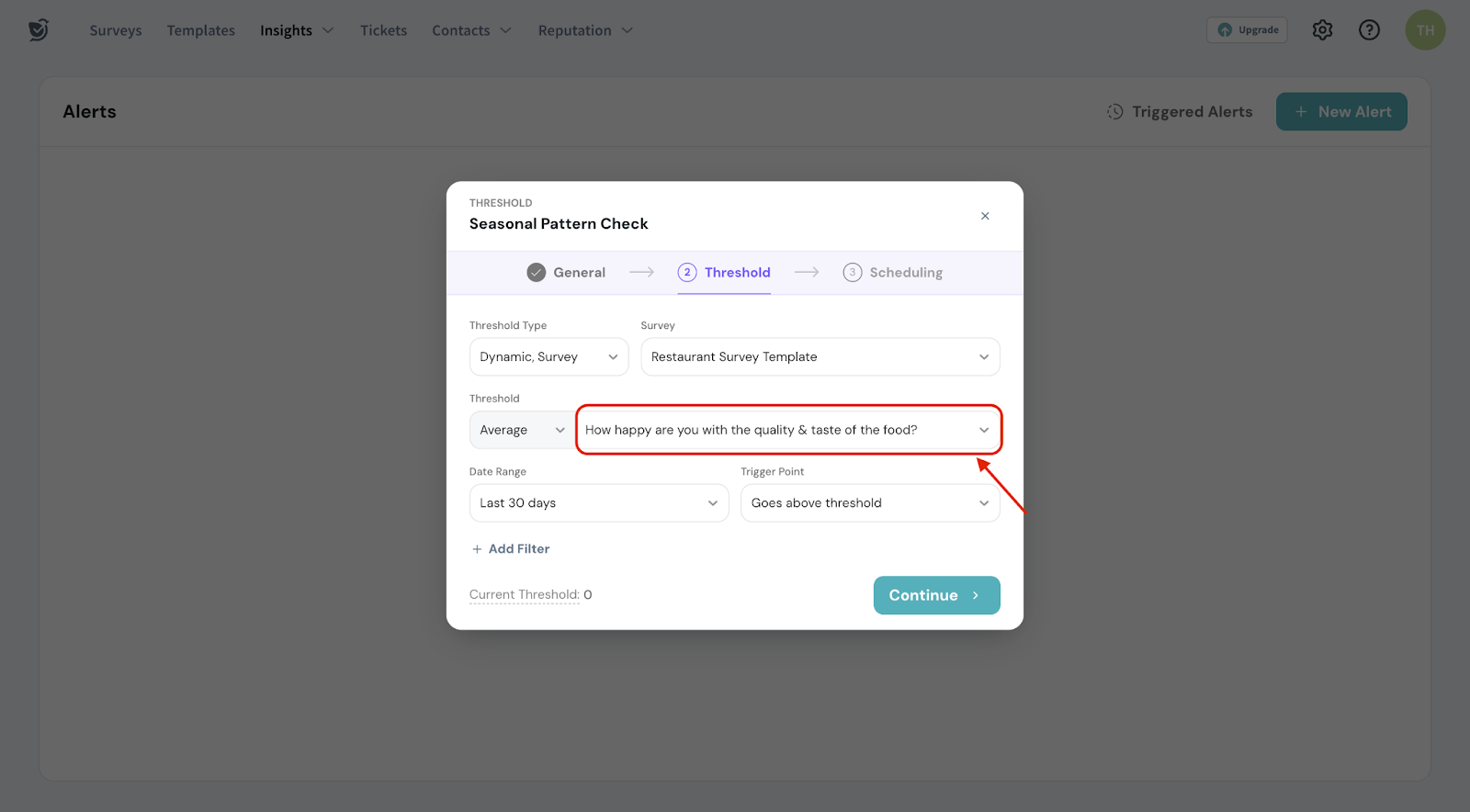Change the Last 30 days date range
1470x812 pixels.
(x=598, y=503)
